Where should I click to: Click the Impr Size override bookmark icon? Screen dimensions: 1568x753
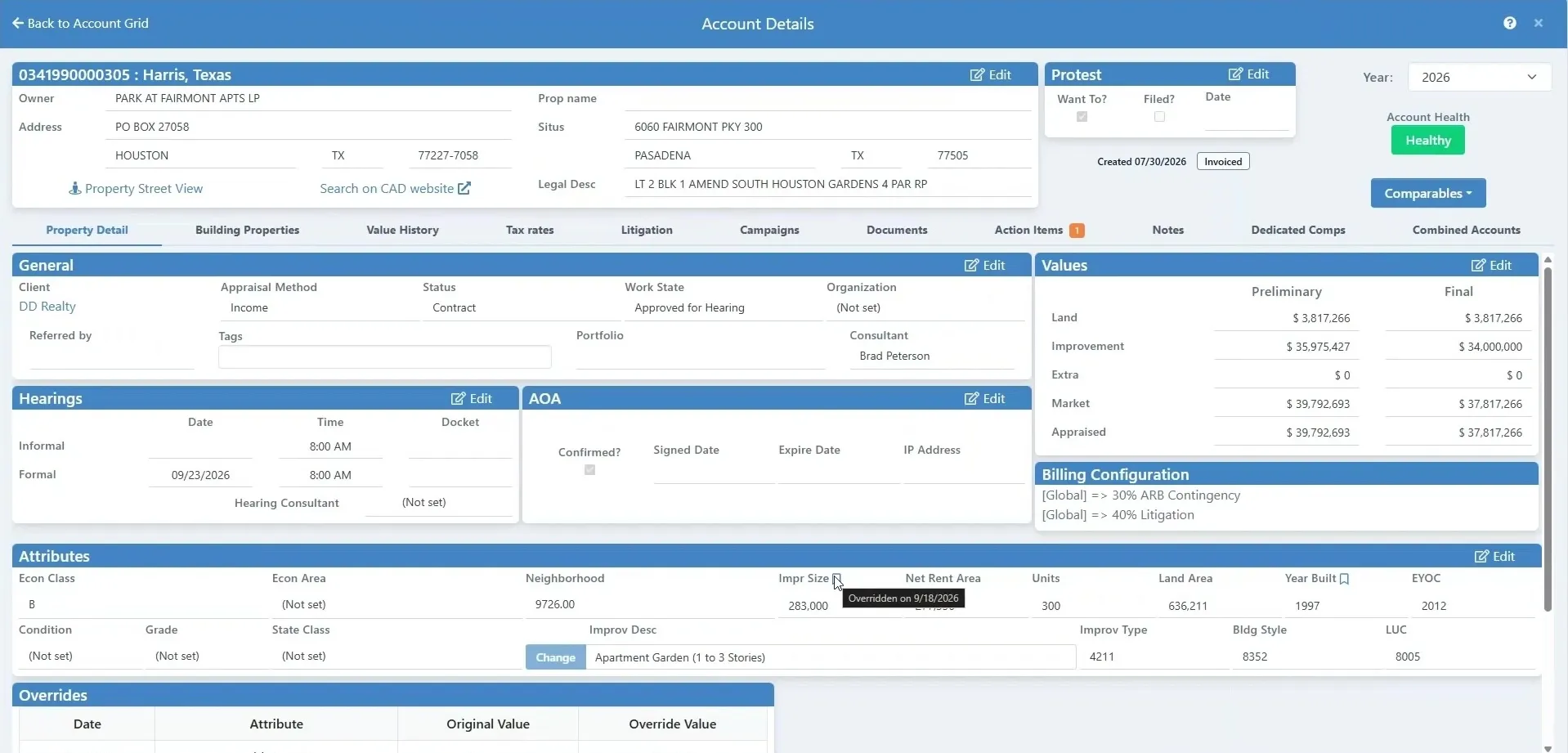click(836, 578)
